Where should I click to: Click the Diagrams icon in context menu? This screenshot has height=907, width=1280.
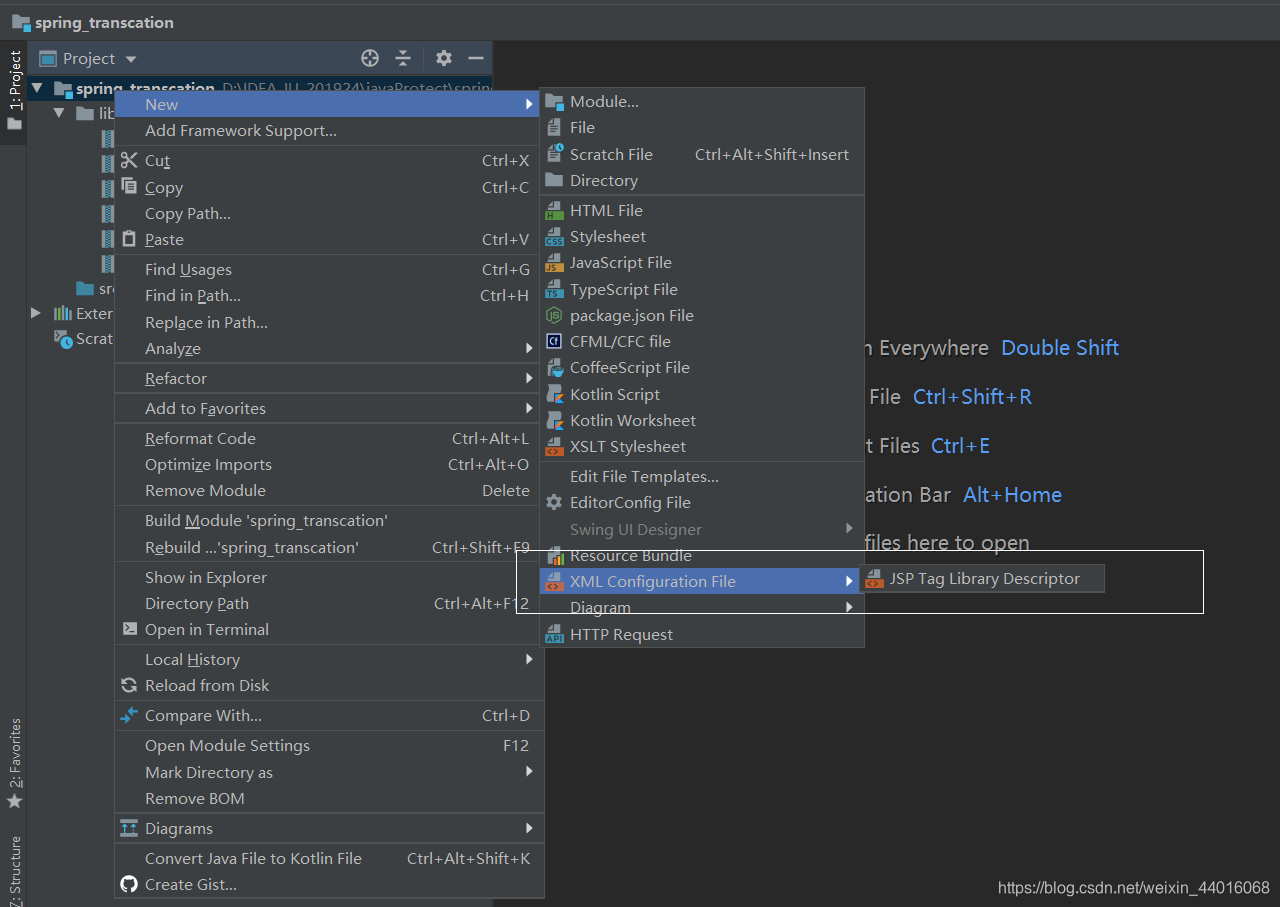pos(129,828)
